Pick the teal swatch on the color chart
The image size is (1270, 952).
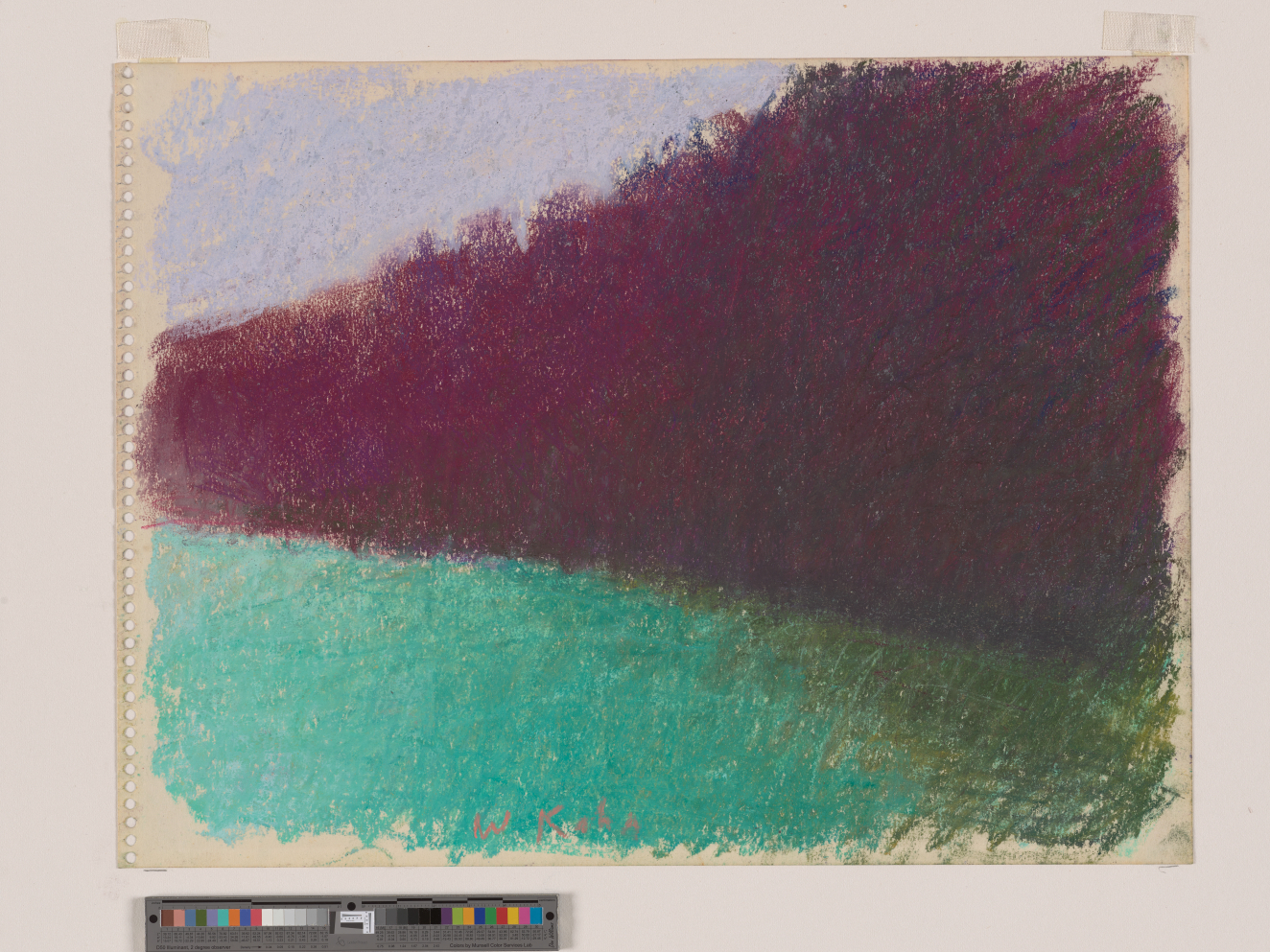tap(223, 917)
